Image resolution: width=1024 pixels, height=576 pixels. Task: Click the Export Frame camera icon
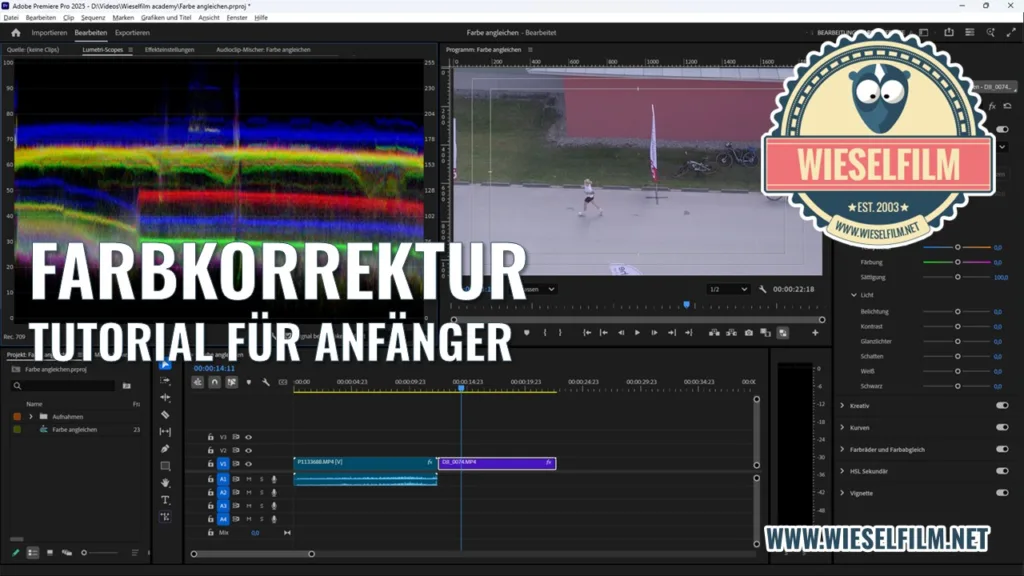749,332
